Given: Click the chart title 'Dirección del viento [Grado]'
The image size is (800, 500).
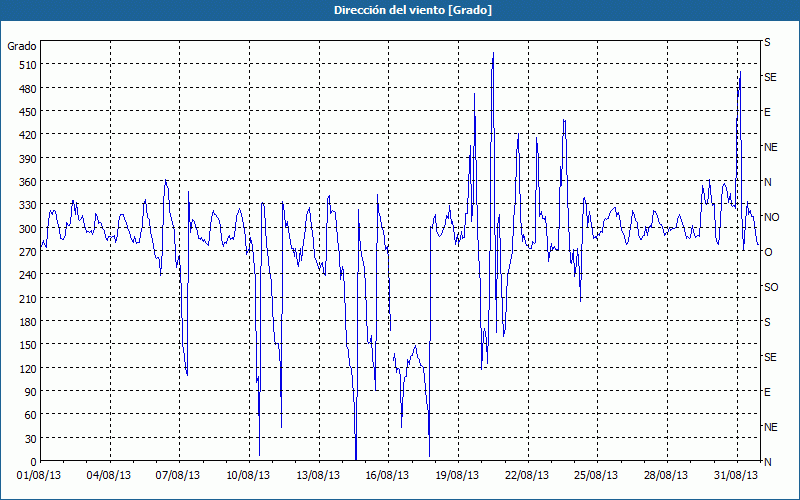Looking at the screenshot, I should pos(413,10).
